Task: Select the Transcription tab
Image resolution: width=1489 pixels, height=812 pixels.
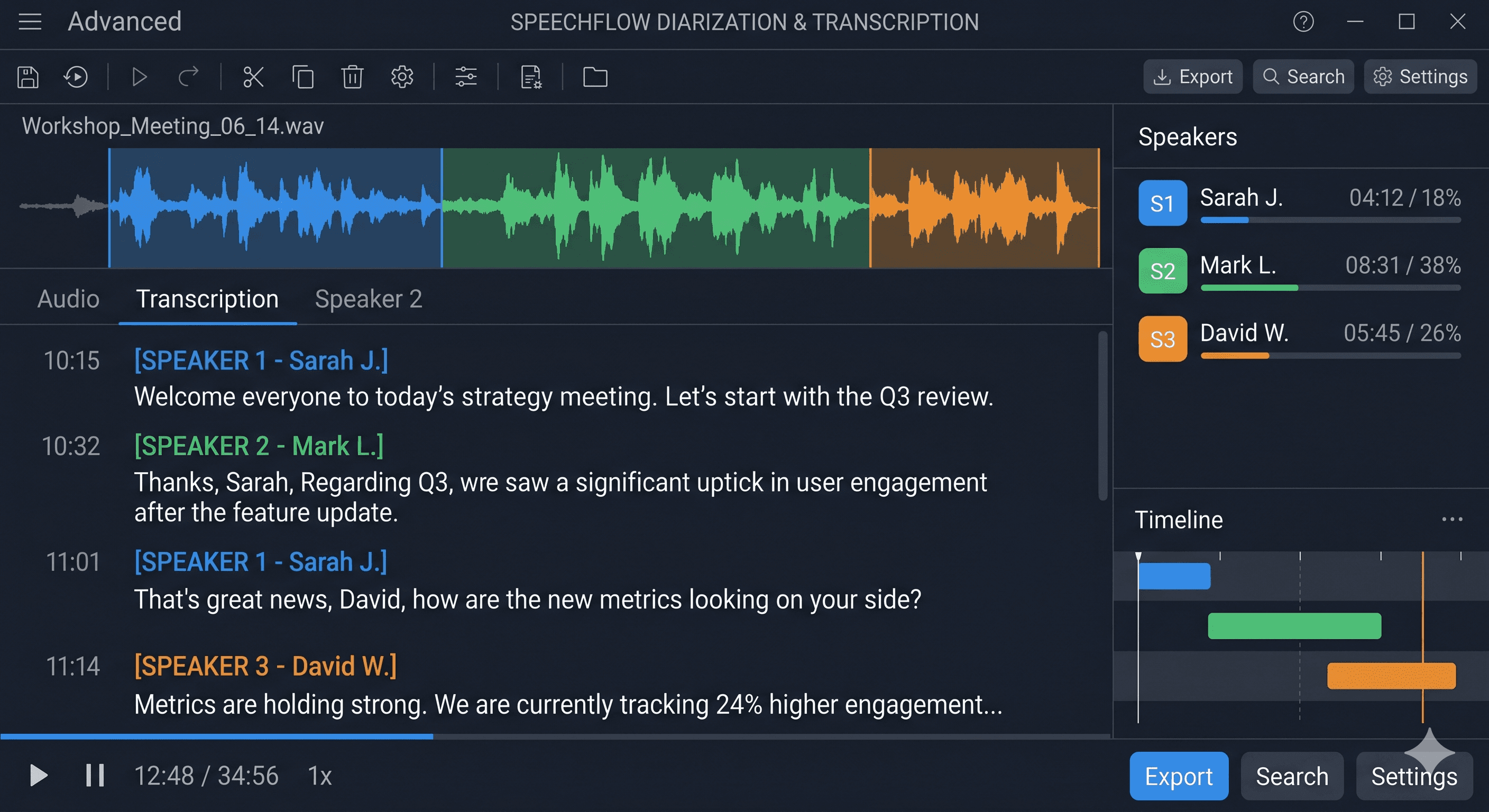Action: pos(207,299)
